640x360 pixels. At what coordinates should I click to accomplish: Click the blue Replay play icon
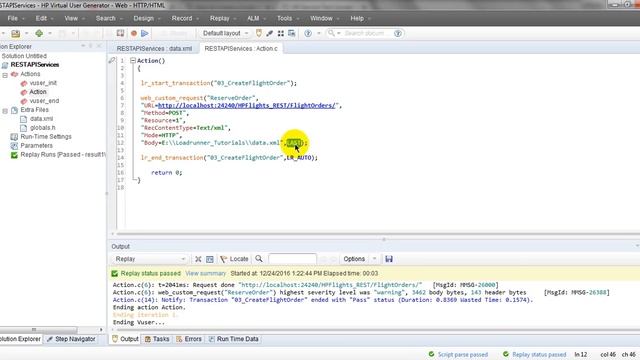pyautogui.click(x=144, y=33)
